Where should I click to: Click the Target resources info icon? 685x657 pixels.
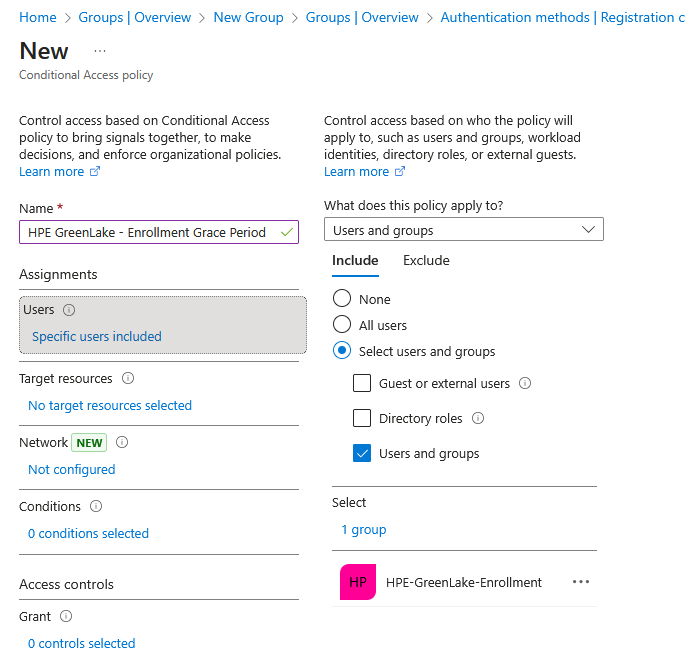(x=127, y=379)
